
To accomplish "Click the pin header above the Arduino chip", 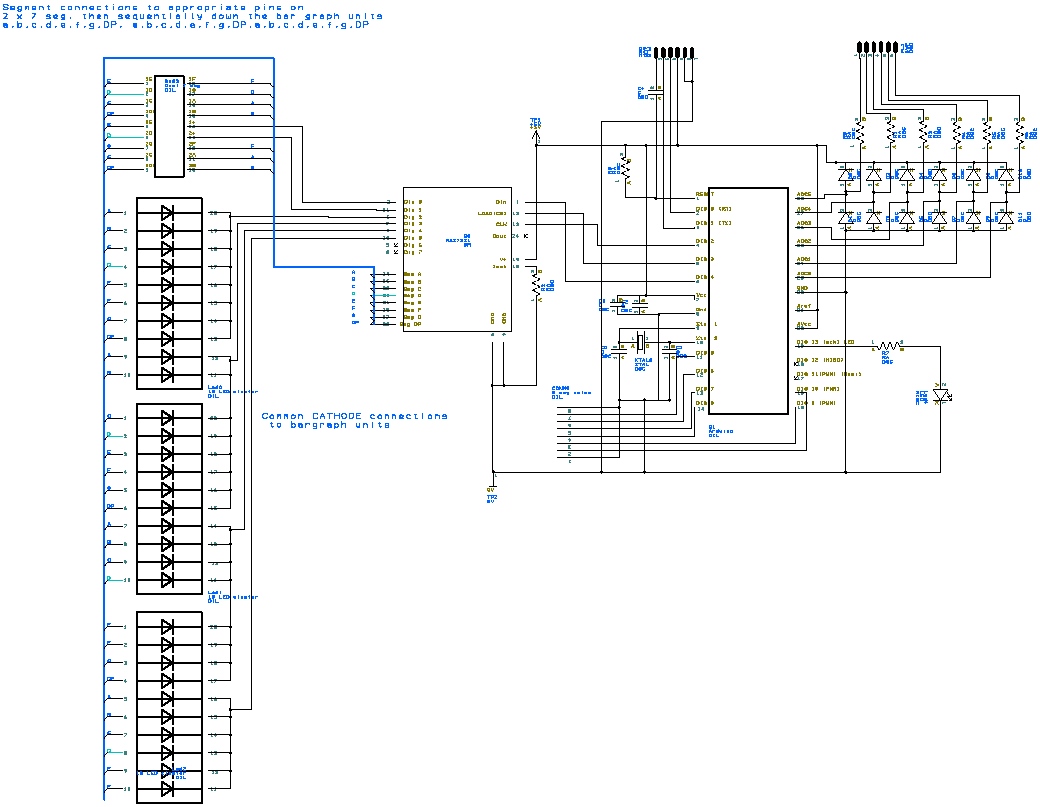I will tap(674, 52).
